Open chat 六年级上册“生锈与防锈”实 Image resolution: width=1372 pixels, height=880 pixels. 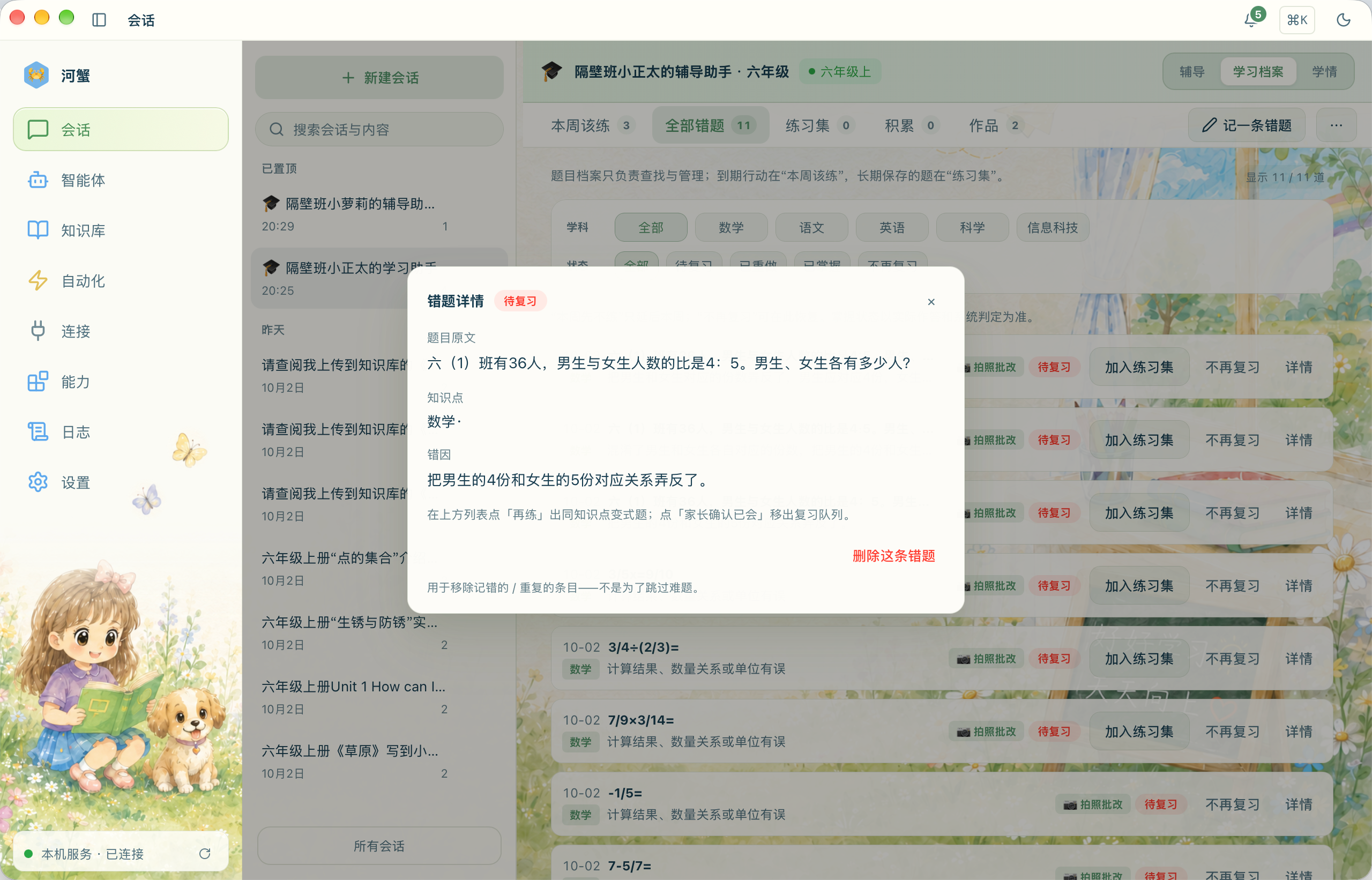click(x=379, y=633)
